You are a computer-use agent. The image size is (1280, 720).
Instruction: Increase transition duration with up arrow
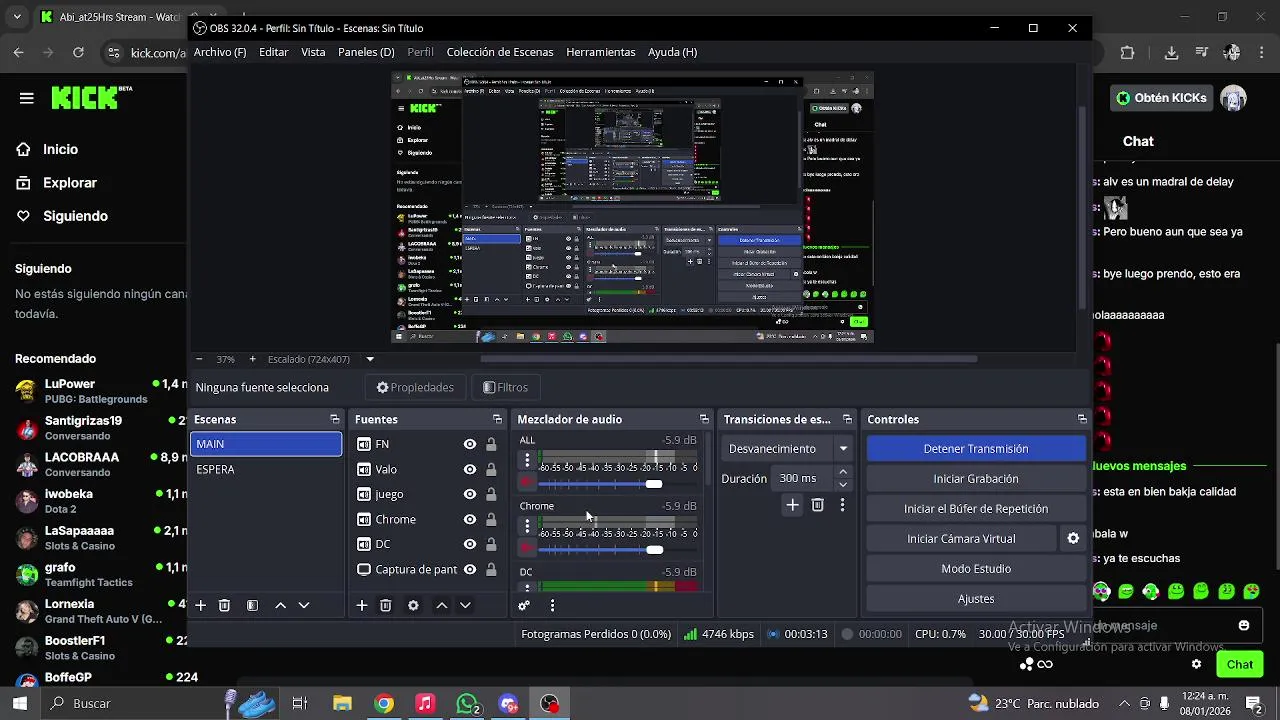[843, 472]
